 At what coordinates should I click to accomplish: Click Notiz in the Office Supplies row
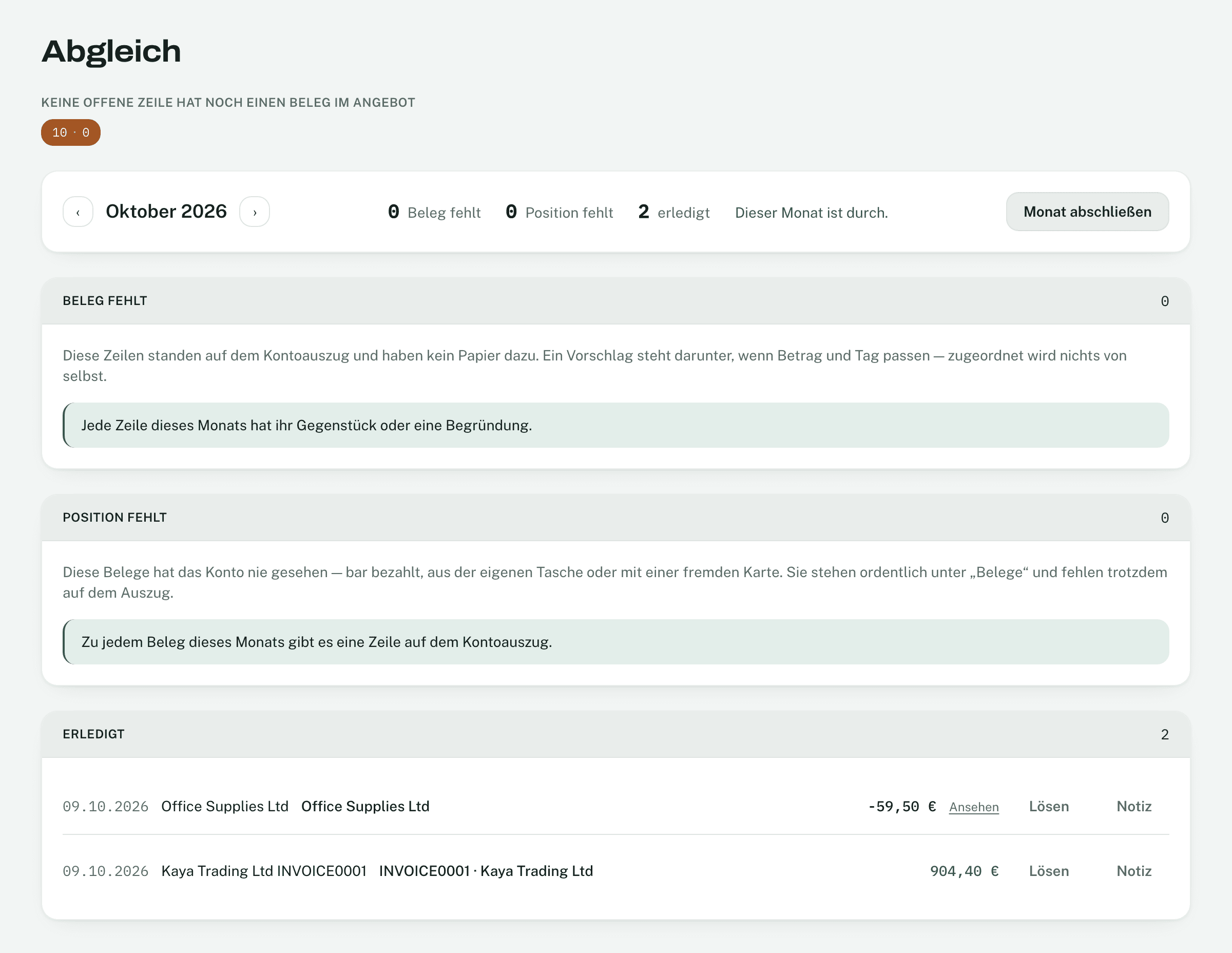[x=1134, y=806]
